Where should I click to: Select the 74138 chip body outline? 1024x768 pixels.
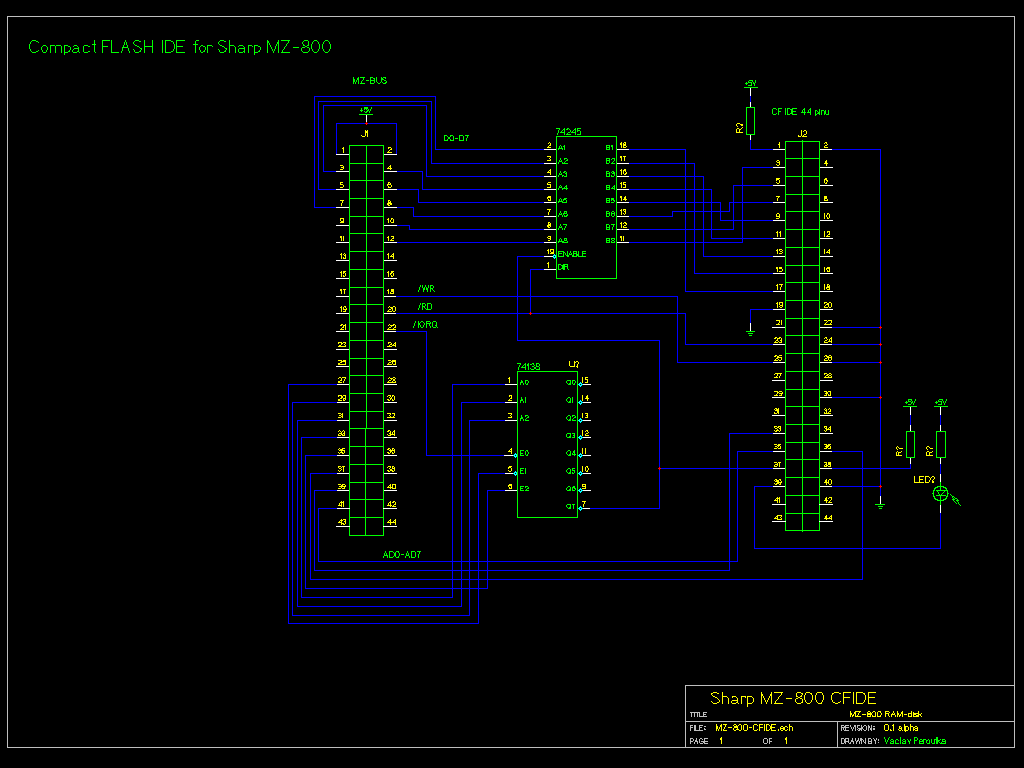(x=547, y=445)
